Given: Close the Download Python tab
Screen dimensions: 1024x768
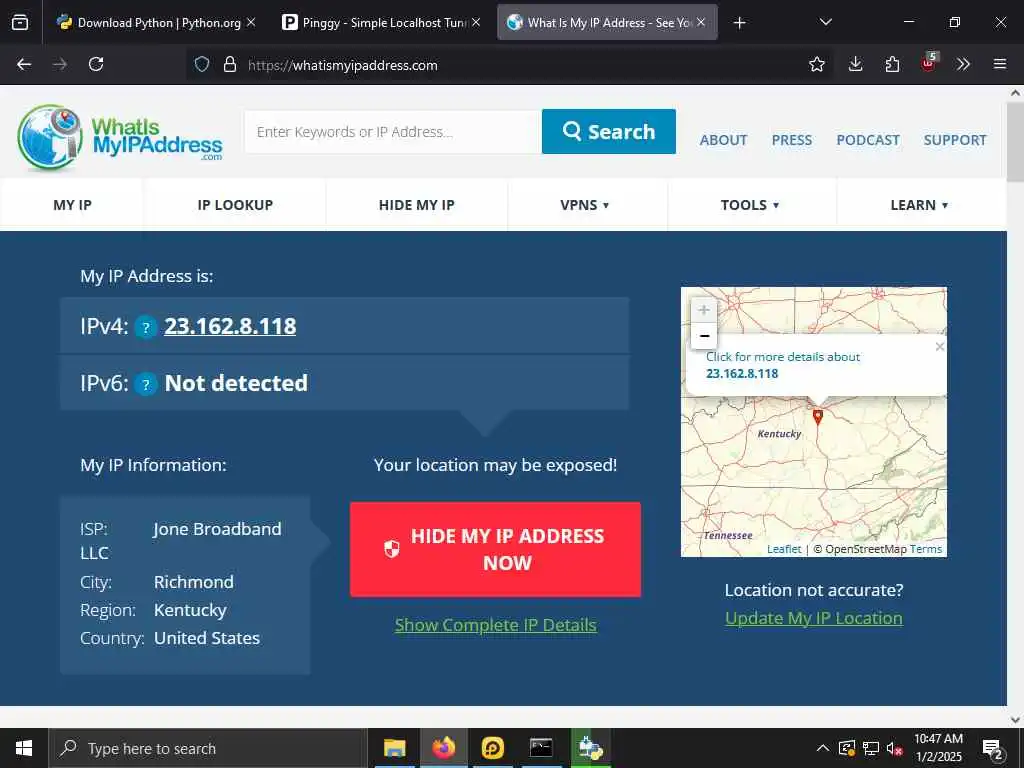Looking at the screenshot, I should coord(251,22).
